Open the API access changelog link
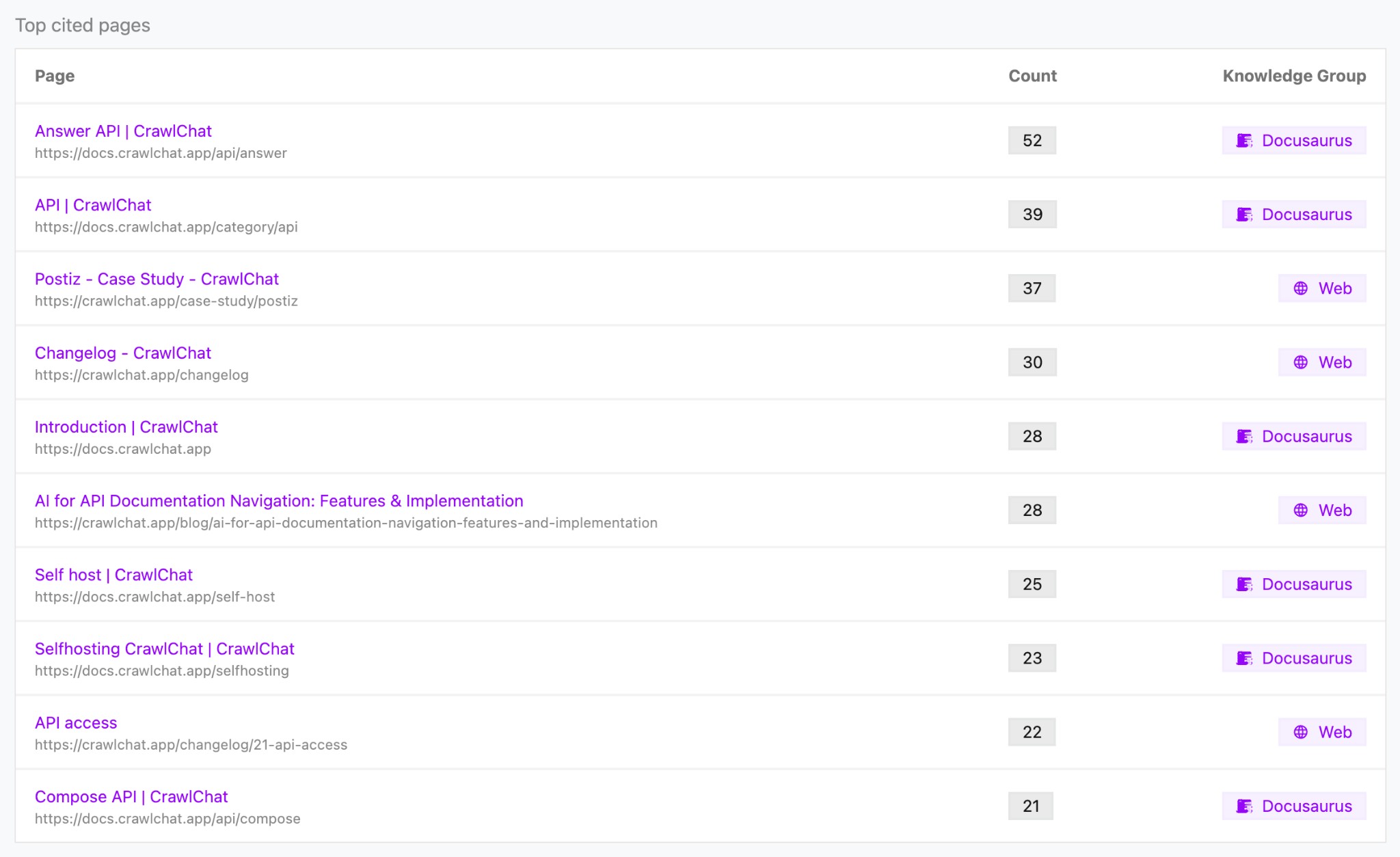 click(76, 723)
